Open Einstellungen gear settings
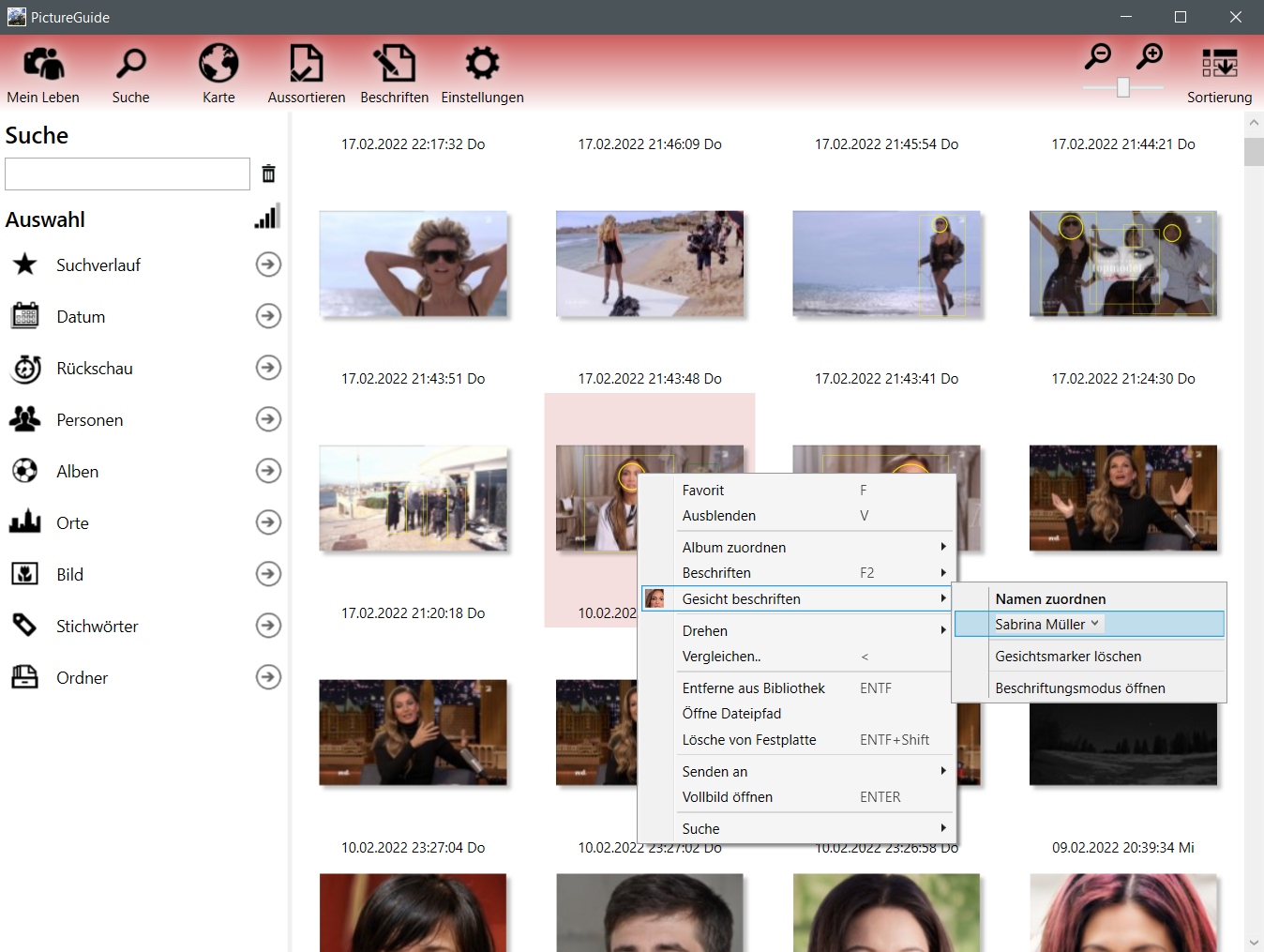The width and height of the screenshot is (1264, 952). pyautogui.click(x=482, y=73)
